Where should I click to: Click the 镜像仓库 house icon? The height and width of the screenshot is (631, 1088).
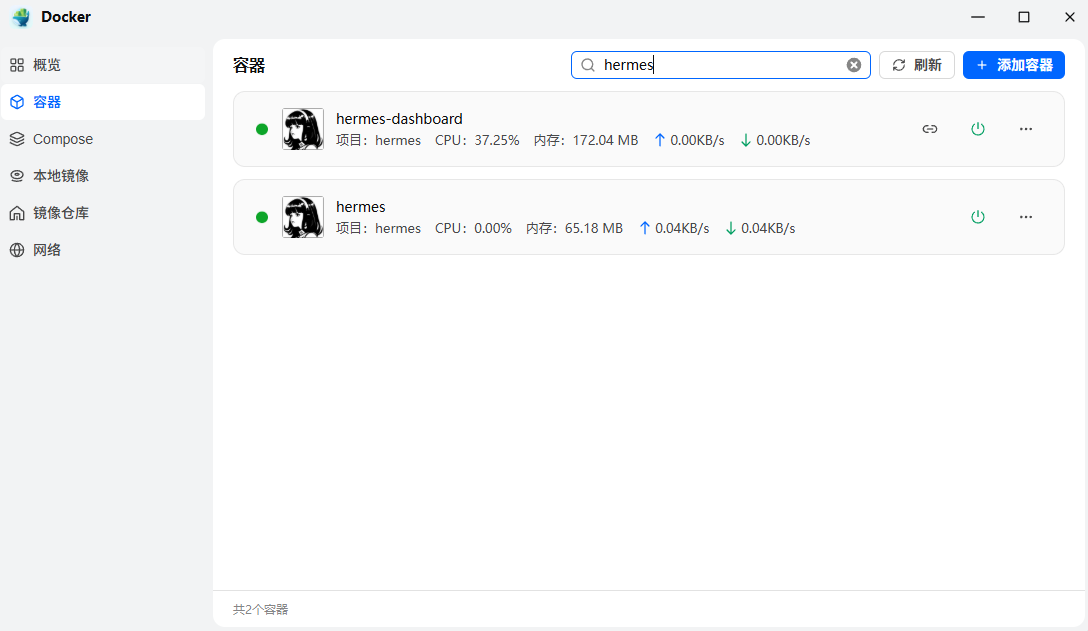(17, 213)
